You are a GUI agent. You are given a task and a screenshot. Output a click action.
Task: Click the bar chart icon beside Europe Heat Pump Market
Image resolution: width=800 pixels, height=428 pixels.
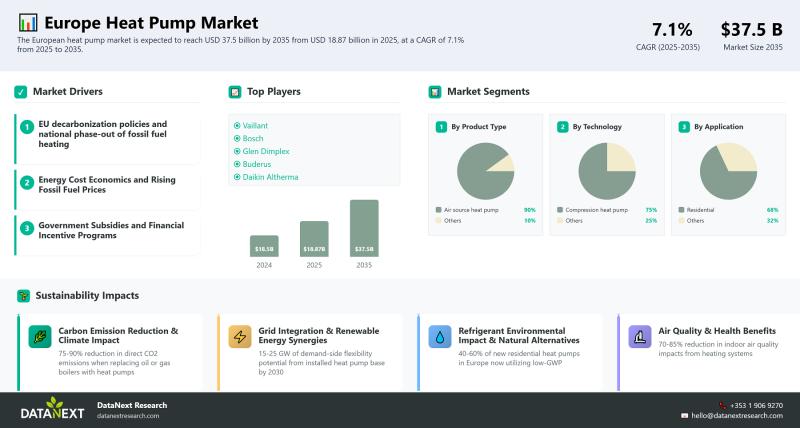point(28,22)
